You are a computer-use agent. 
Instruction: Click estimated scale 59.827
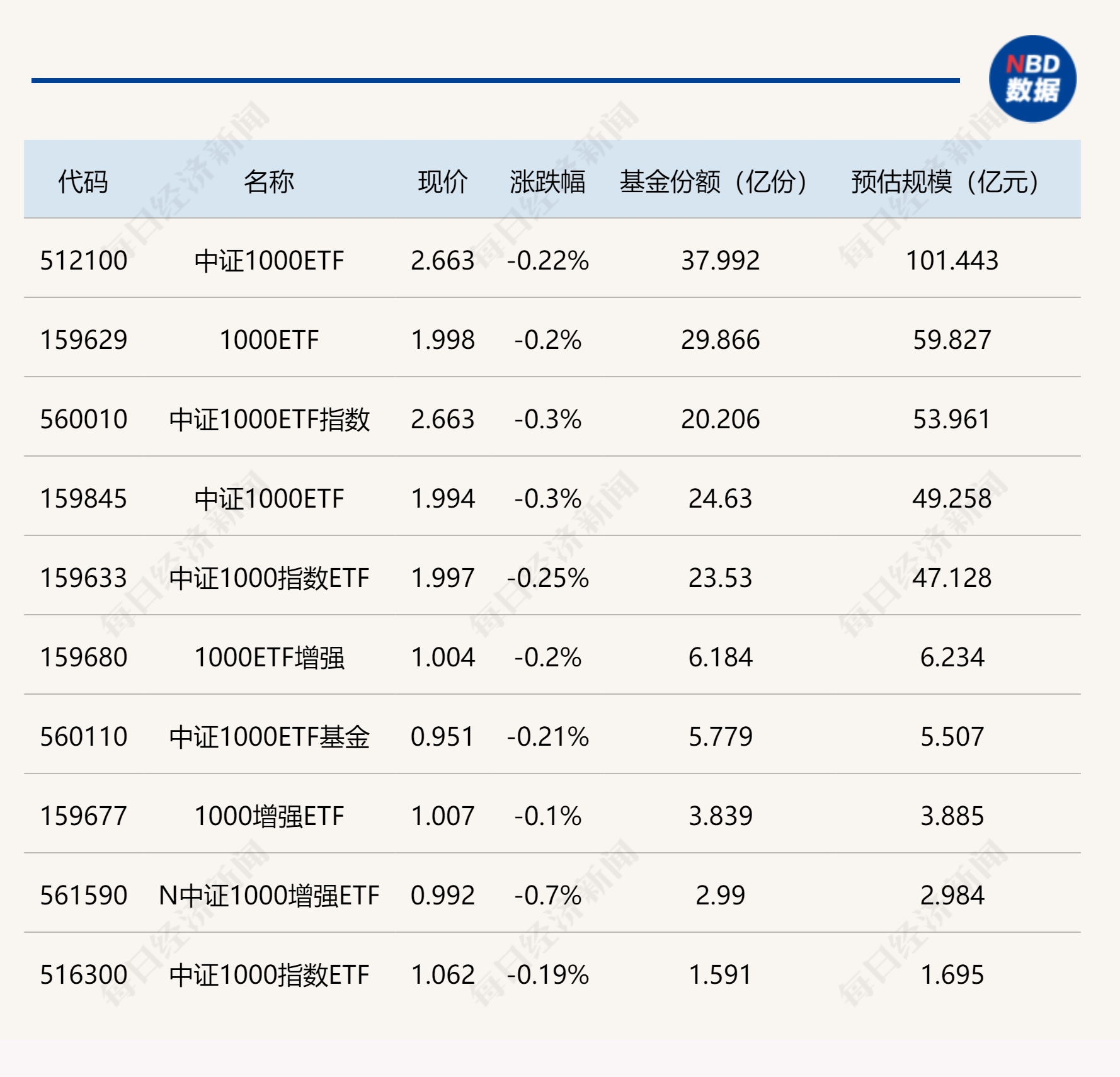[952, 340]
